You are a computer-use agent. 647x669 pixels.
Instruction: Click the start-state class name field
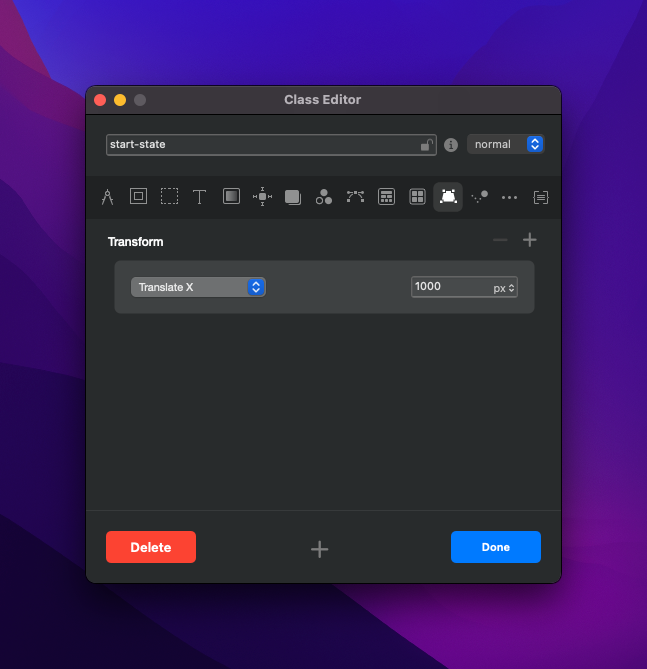tap(260, 144)
